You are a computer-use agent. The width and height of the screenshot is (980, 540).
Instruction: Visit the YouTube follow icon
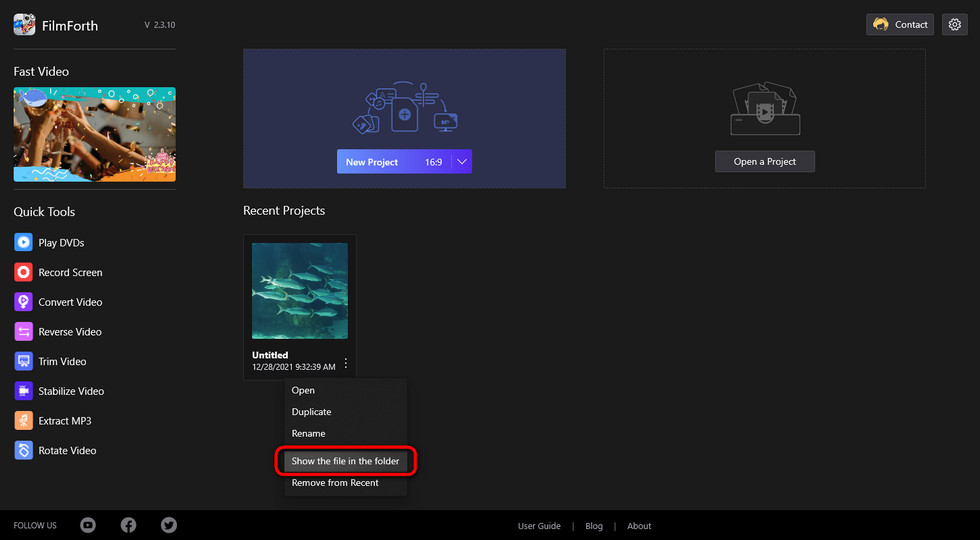pyautogui.click(x=88, y=526)
